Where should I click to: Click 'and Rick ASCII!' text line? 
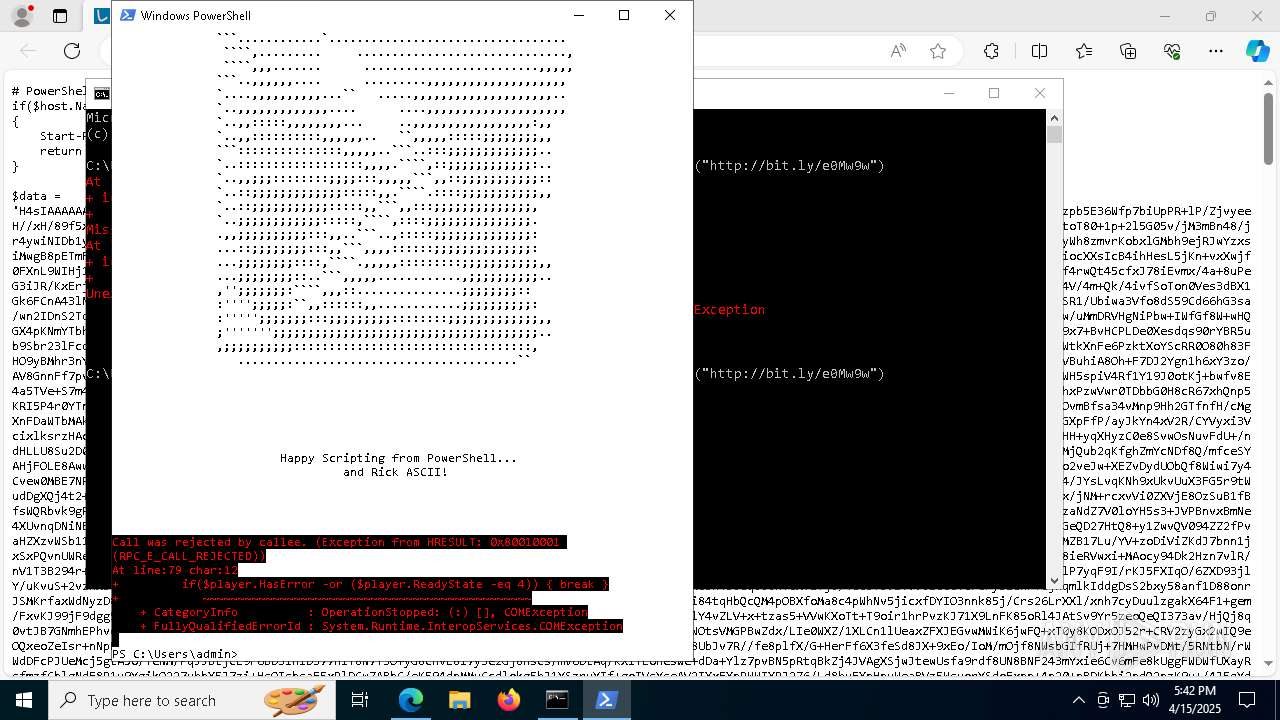pos(395,472)
